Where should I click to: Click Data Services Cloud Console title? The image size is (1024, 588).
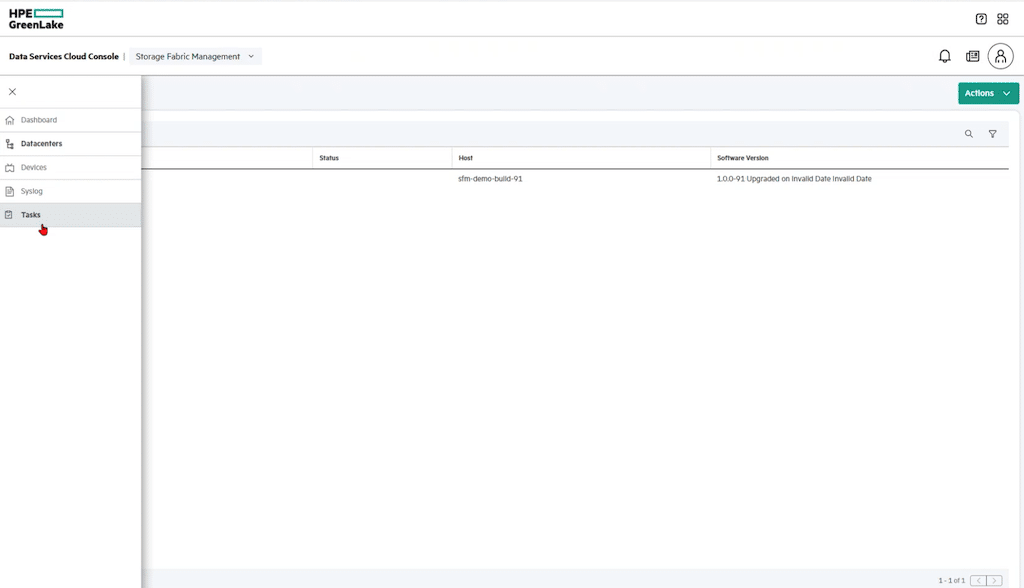[x=64, y=57]
